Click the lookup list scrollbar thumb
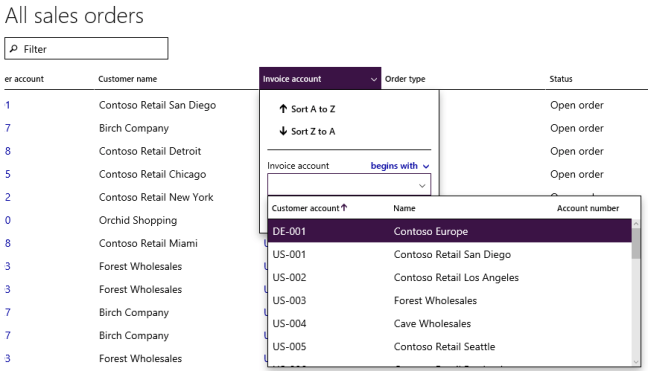 636,243
